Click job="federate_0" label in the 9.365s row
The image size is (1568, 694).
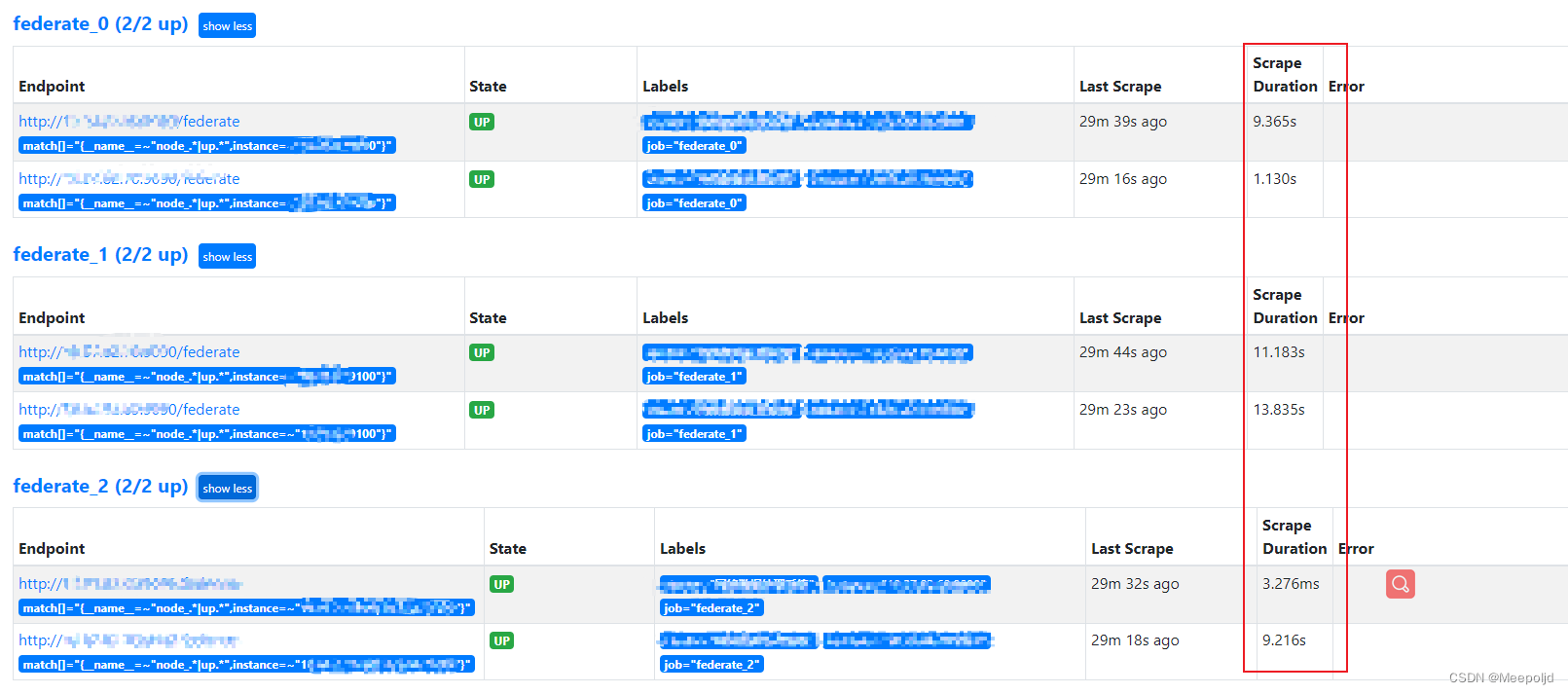[x=694, y=146]
